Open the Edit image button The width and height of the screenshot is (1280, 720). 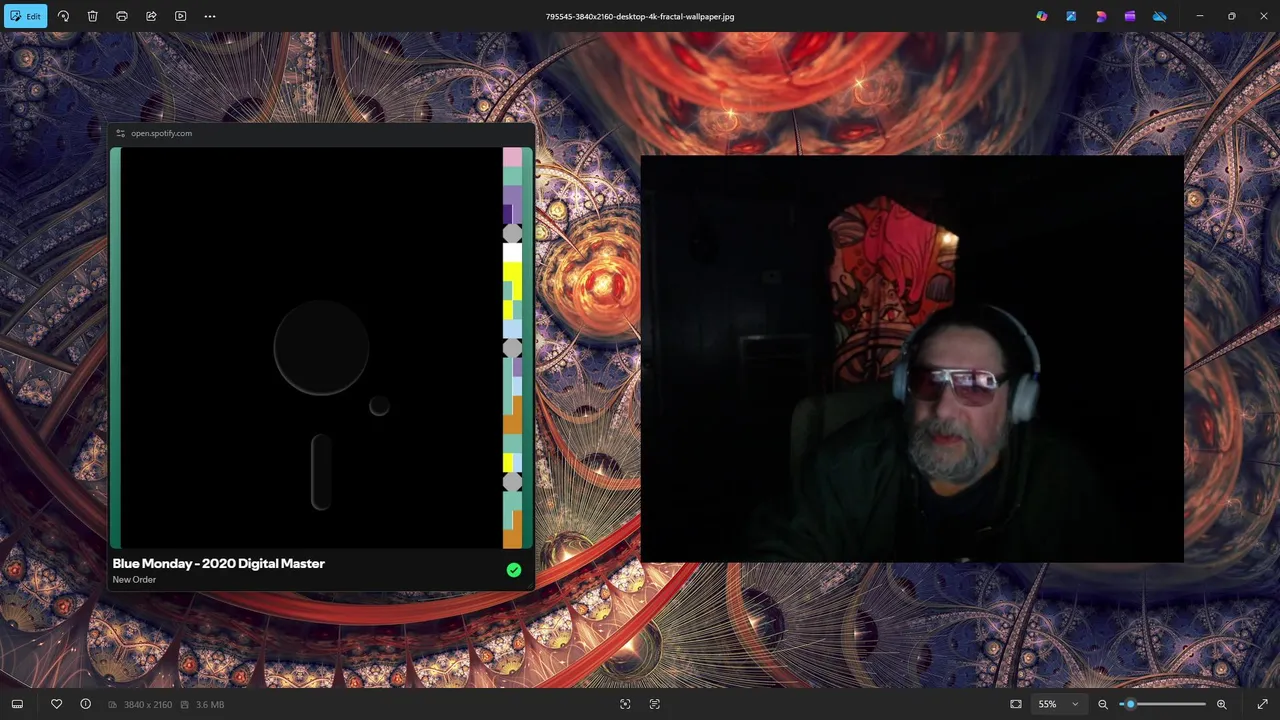pyautogui.click(x=25, y=16)
